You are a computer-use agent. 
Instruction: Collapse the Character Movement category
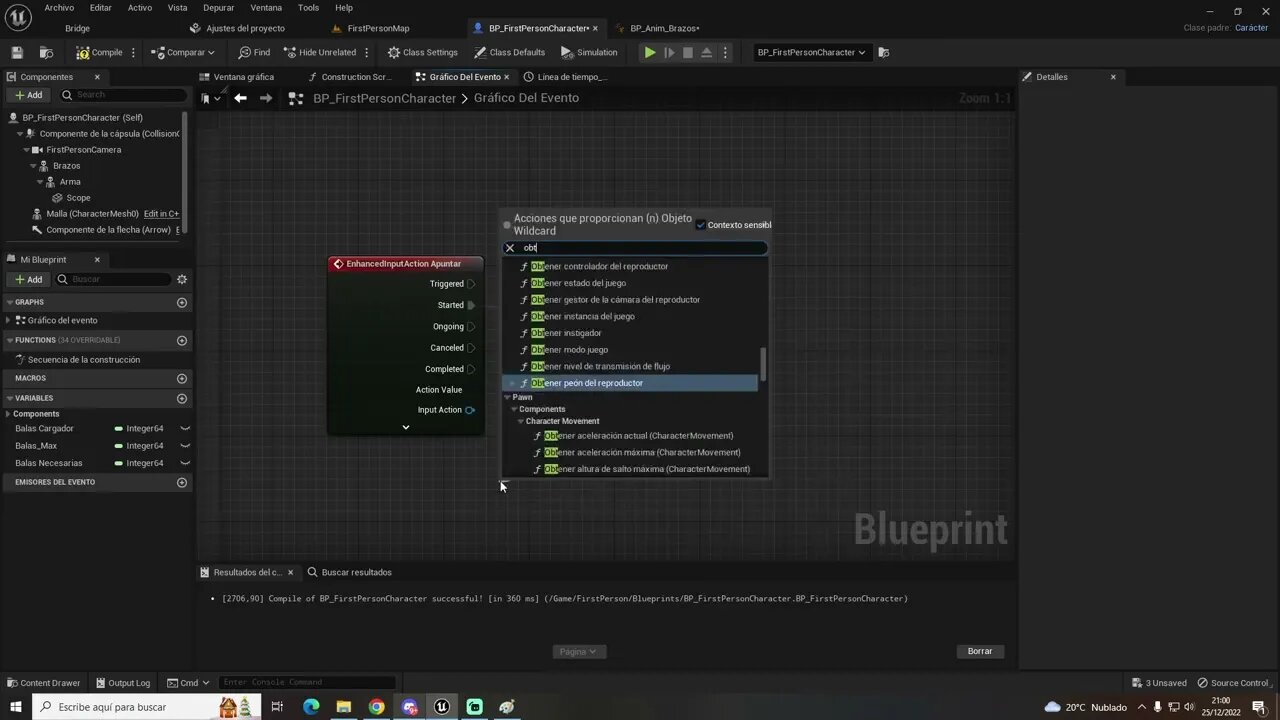[x=521, y=422]
